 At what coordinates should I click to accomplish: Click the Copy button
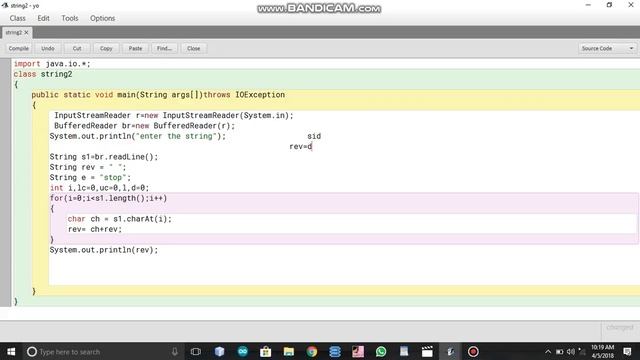tap(106, 48)
